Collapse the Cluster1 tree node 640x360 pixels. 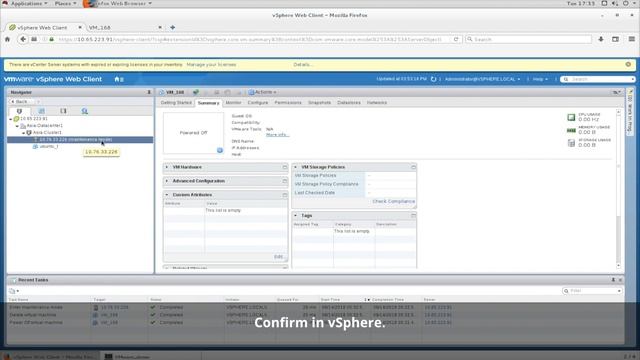pyautogui.click(x=24, y=133)
